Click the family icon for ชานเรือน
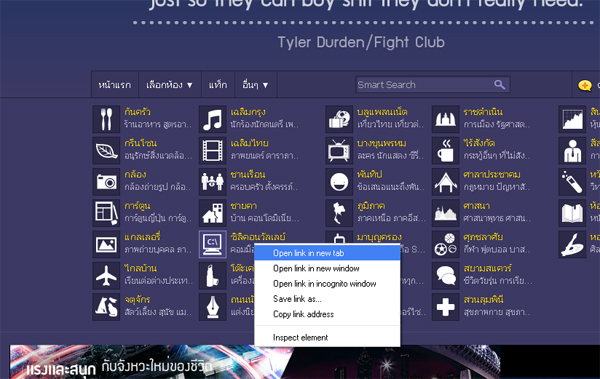 [x=213, y=182]
